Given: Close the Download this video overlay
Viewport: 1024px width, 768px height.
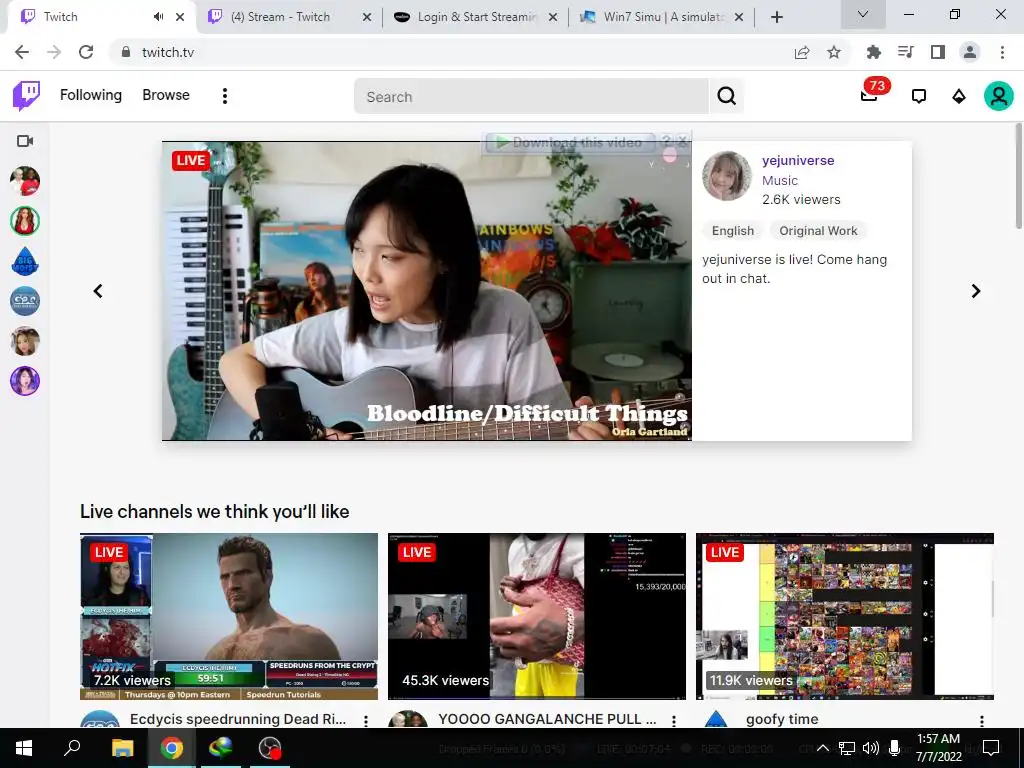Looking at the screenshot, I should 682,140.
